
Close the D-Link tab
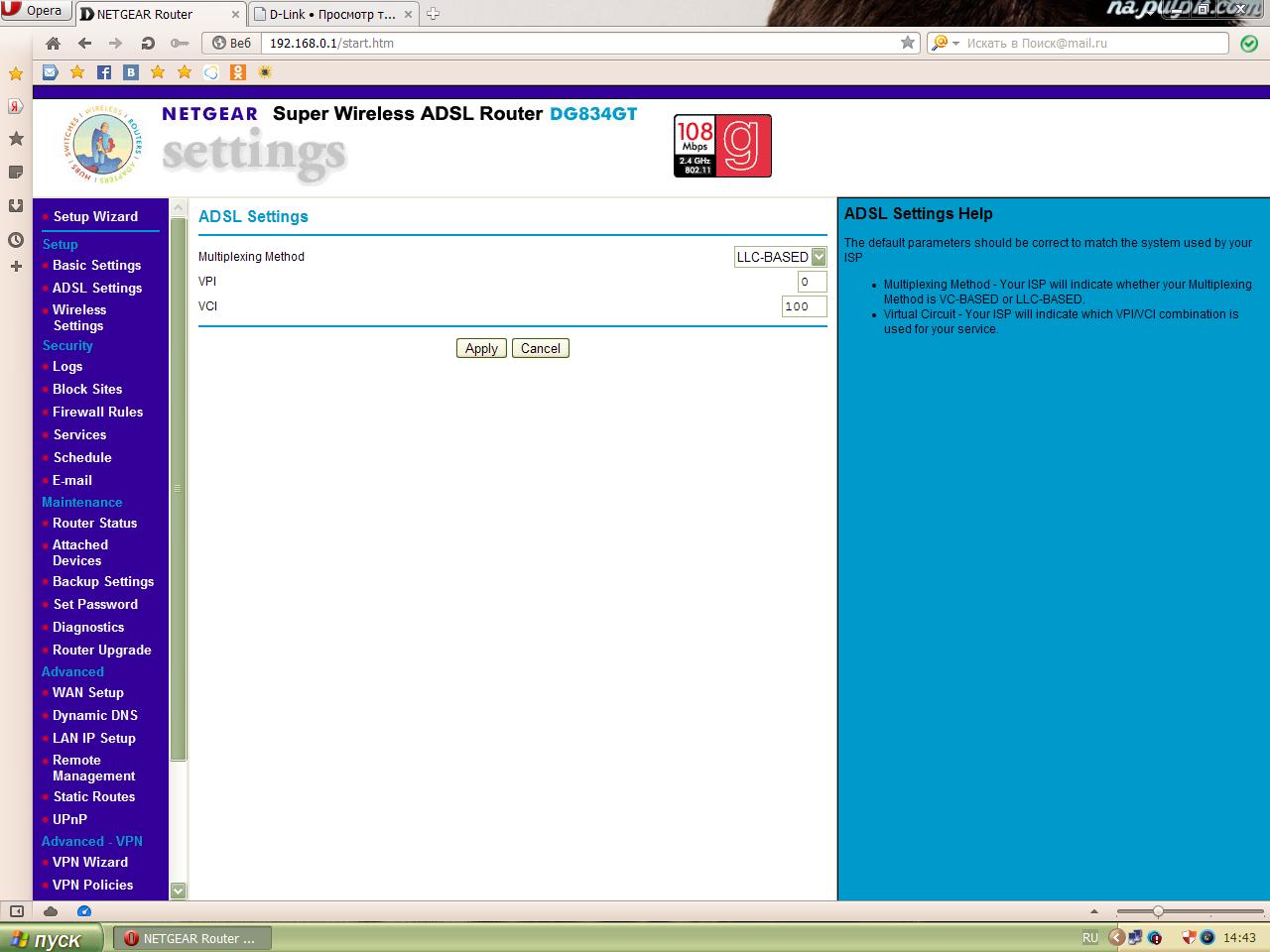tap(408, 15)
